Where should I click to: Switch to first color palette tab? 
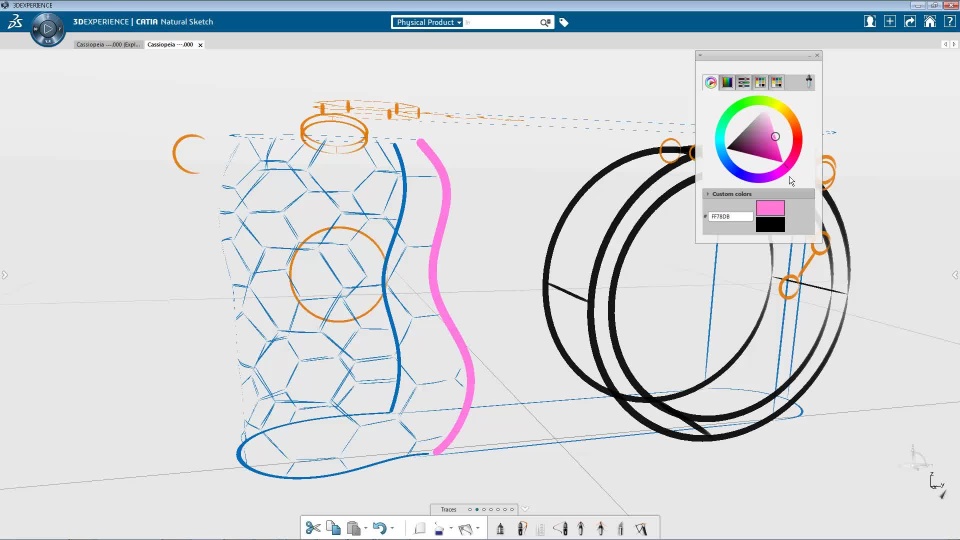click(760, 82)
